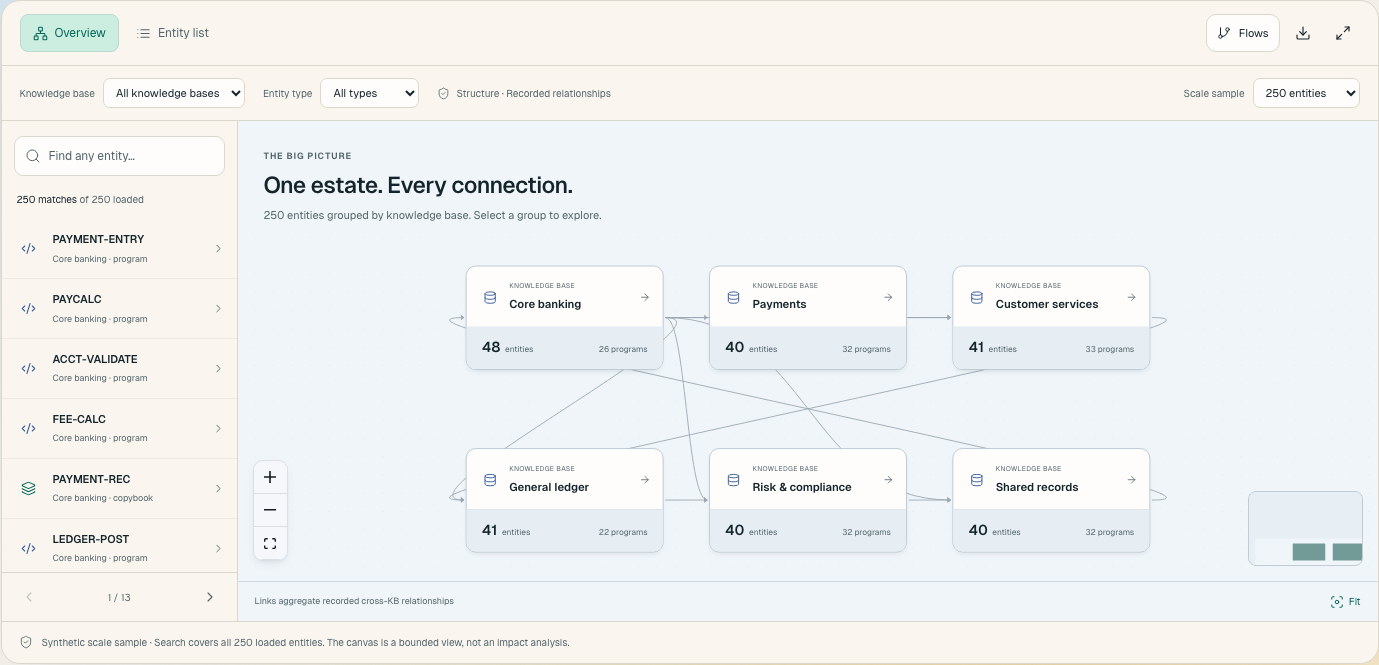Expand the LEDGER-POST row chevron

click(218, 548)
